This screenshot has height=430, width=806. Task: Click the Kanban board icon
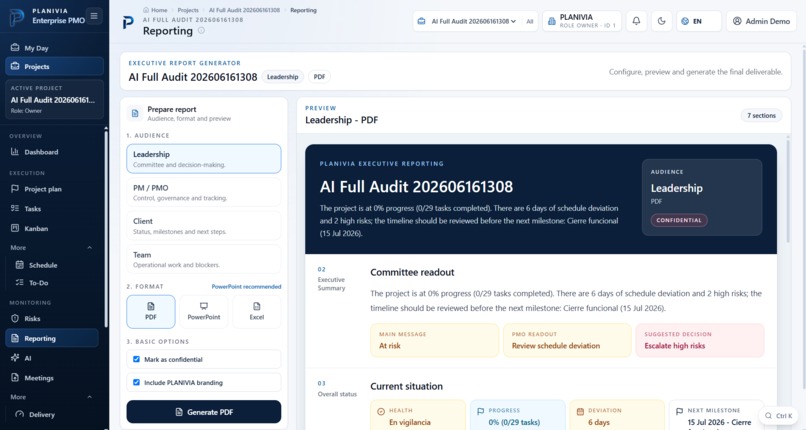coord(15,228)
